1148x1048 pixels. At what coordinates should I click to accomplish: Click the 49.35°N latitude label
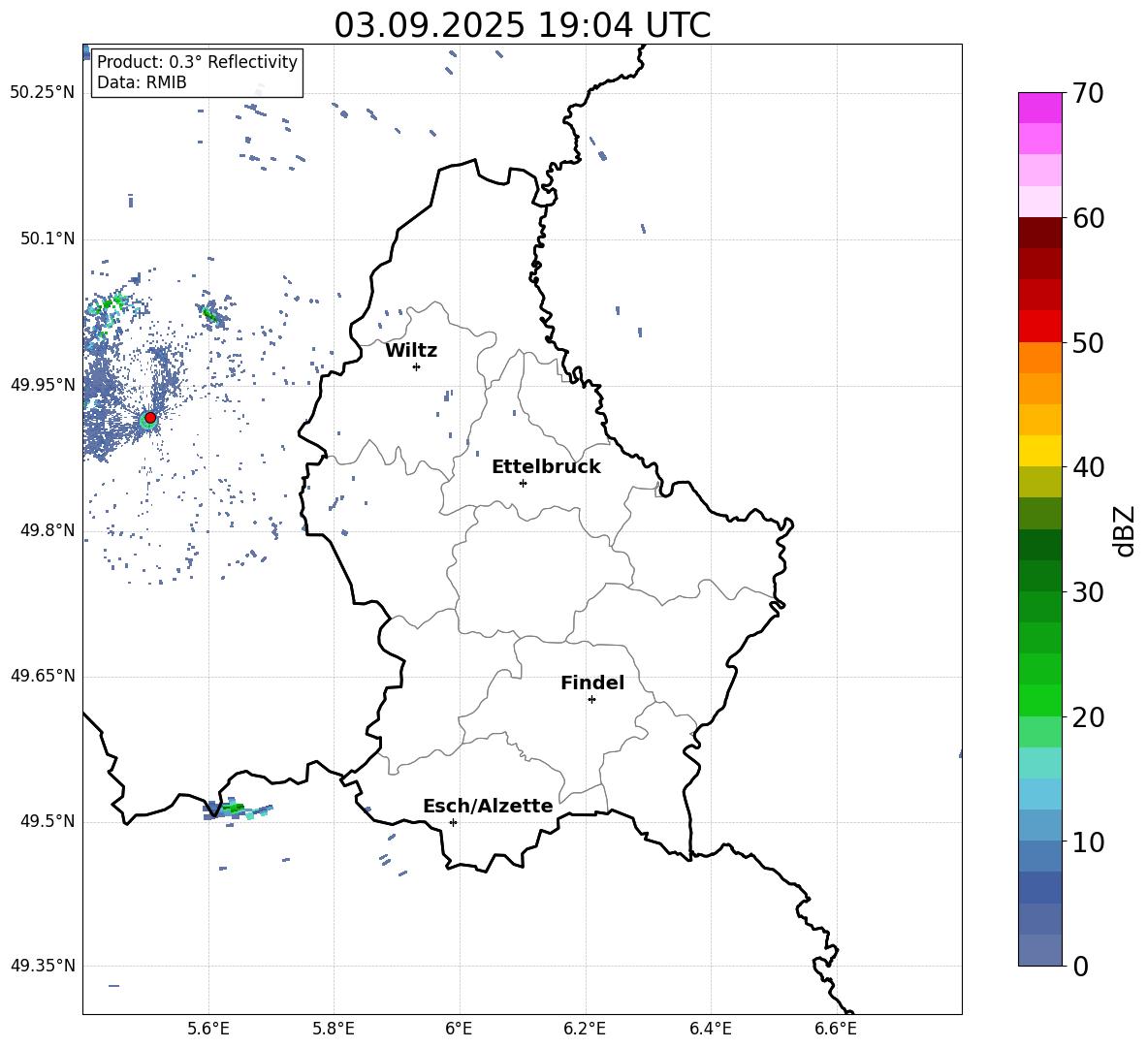point(43,966)
